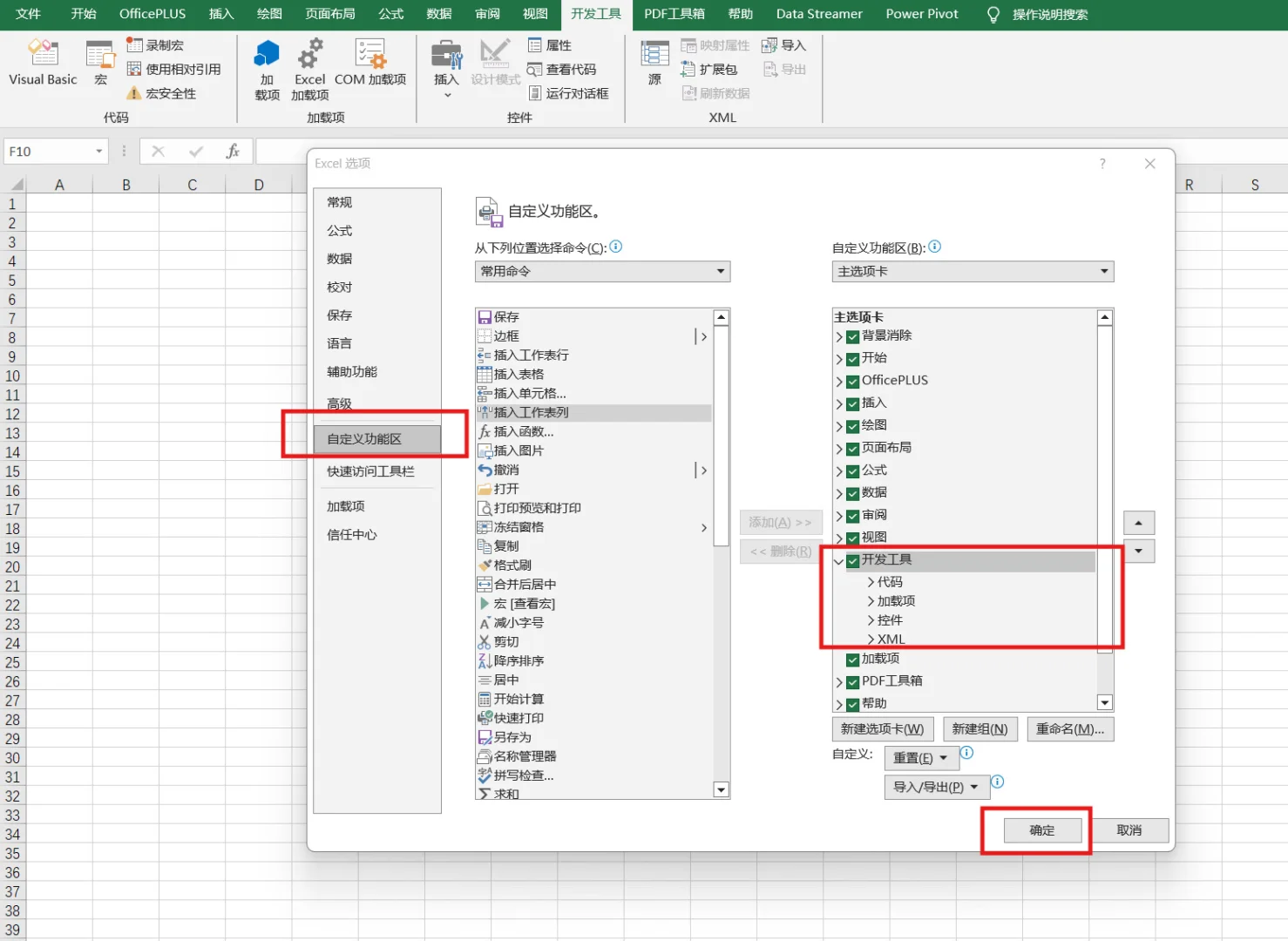Toggle the 开始 tab checkbox

pyautogui.click(x=853, y=359)
